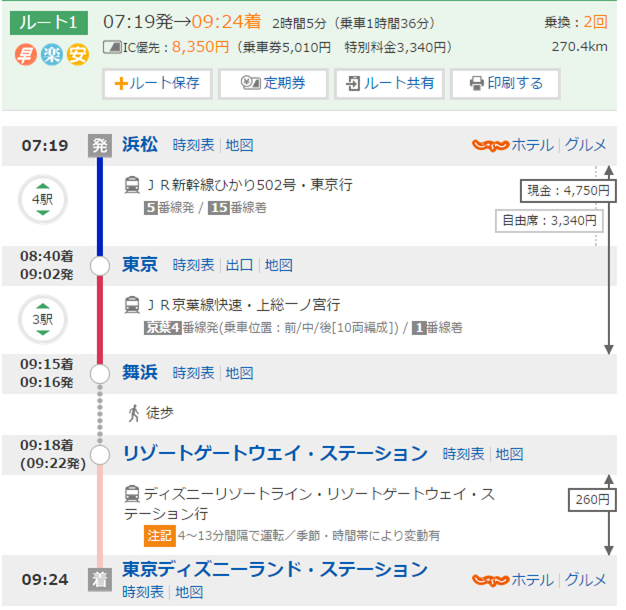Open the 自由席：3,340円 seat type box
Image resolution: width=626 pixels, height=610 pixels.
point(549,221)
